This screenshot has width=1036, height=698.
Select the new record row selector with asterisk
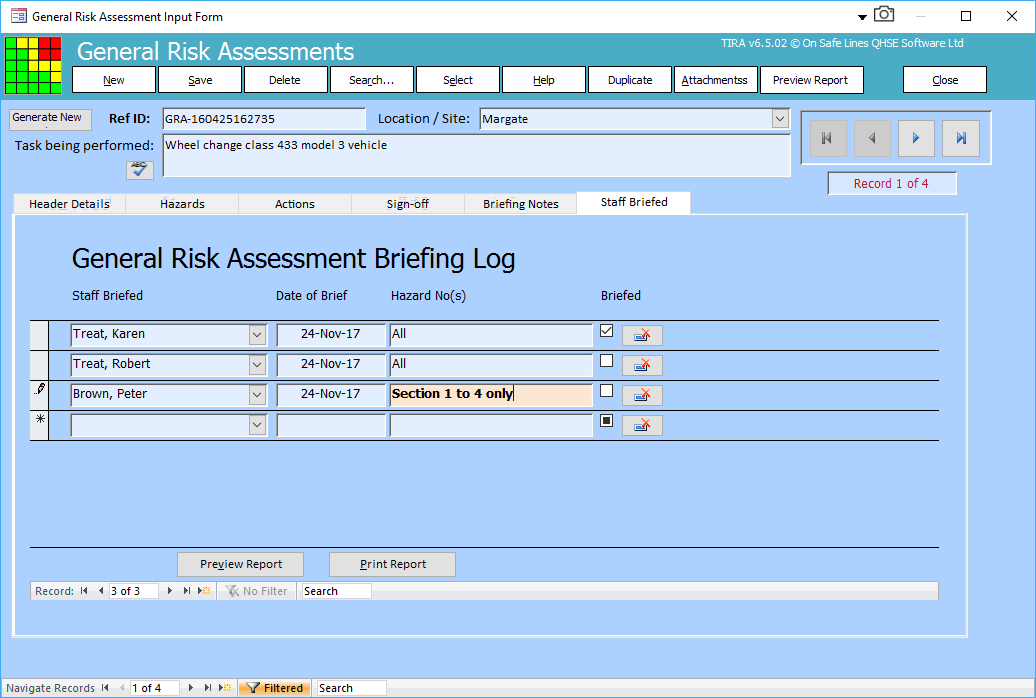[40, 425]
